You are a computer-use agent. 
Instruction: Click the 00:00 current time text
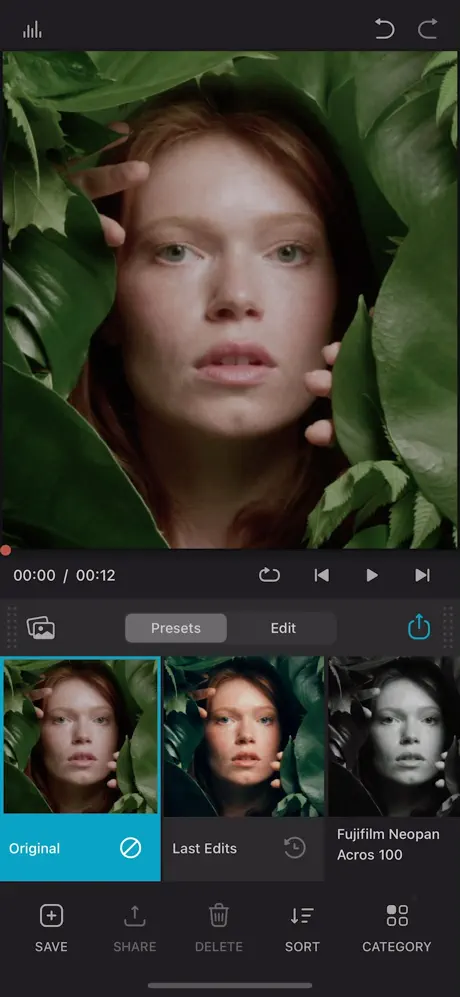34,575
